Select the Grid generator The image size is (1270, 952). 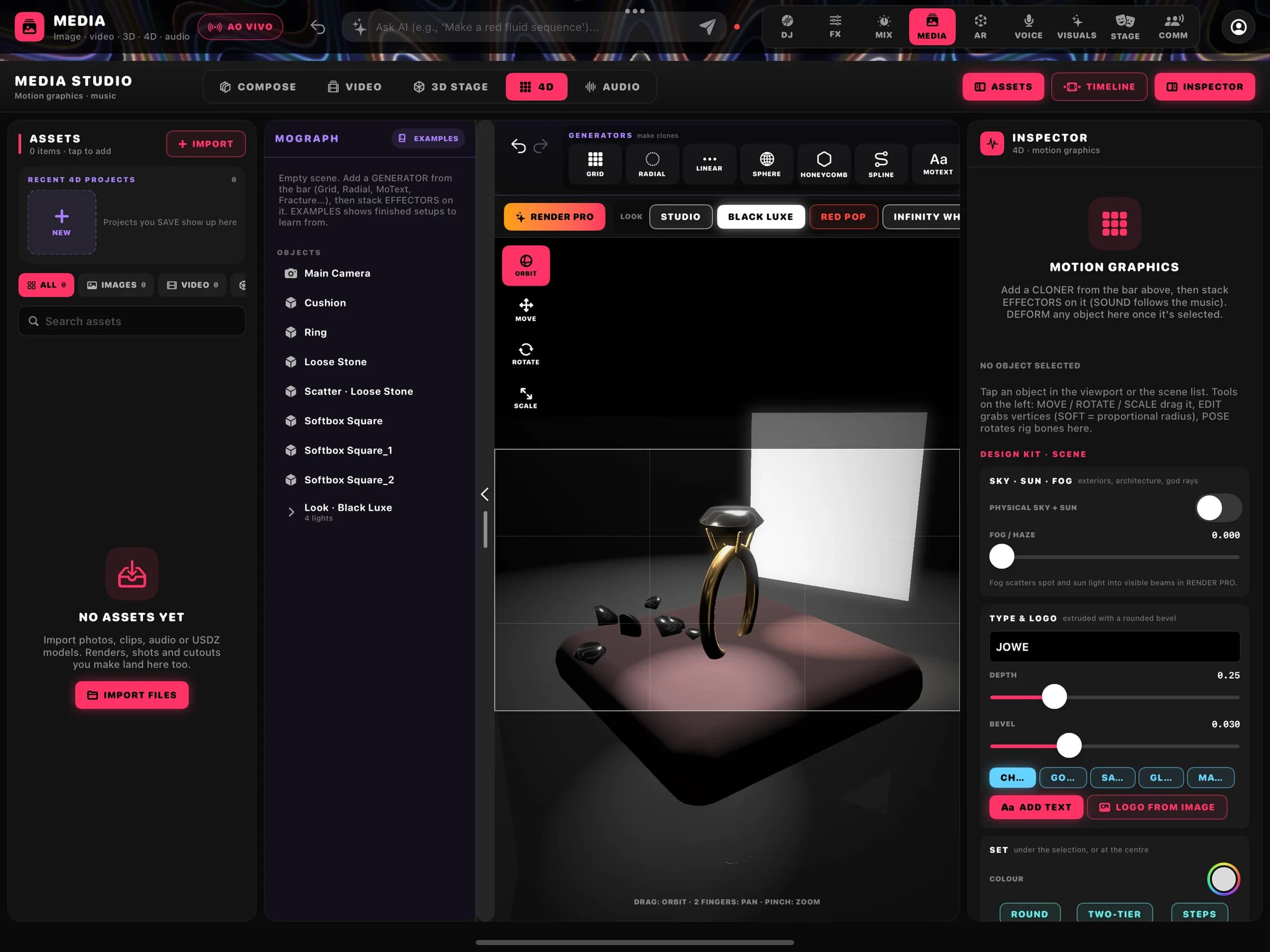pyautogui.click(x=595, y=164)
